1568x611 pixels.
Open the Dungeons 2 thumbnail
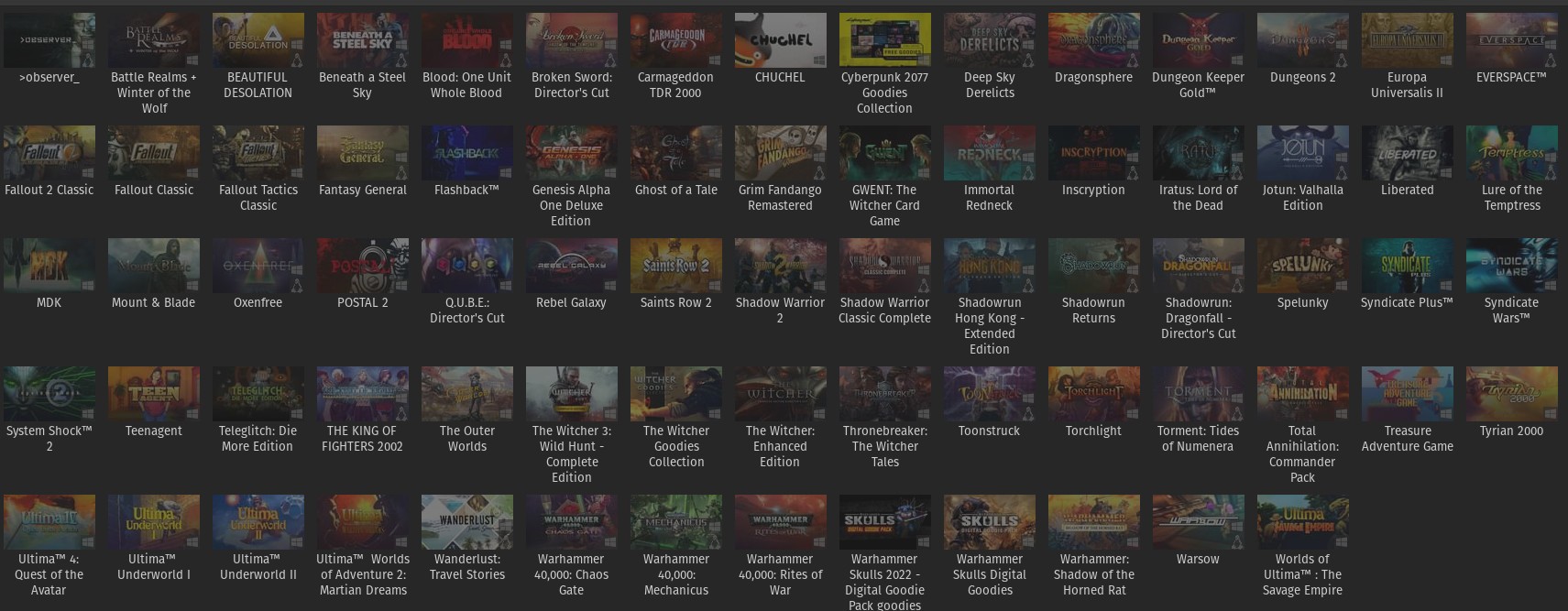pos(1303,40)
